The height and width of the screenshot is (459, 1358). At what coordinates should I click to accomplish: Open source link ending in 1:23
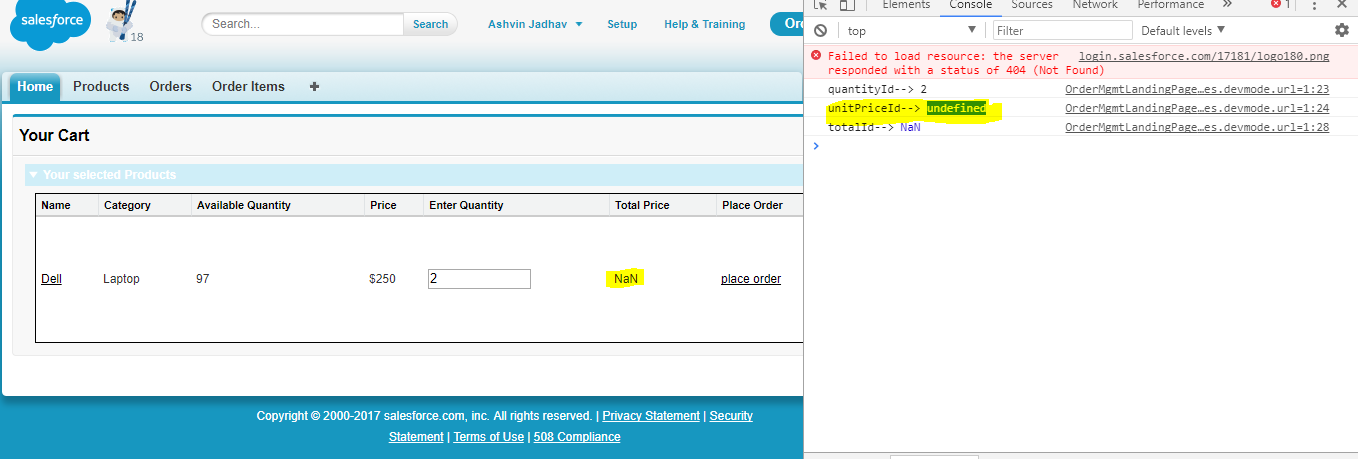click(1197, 89)
